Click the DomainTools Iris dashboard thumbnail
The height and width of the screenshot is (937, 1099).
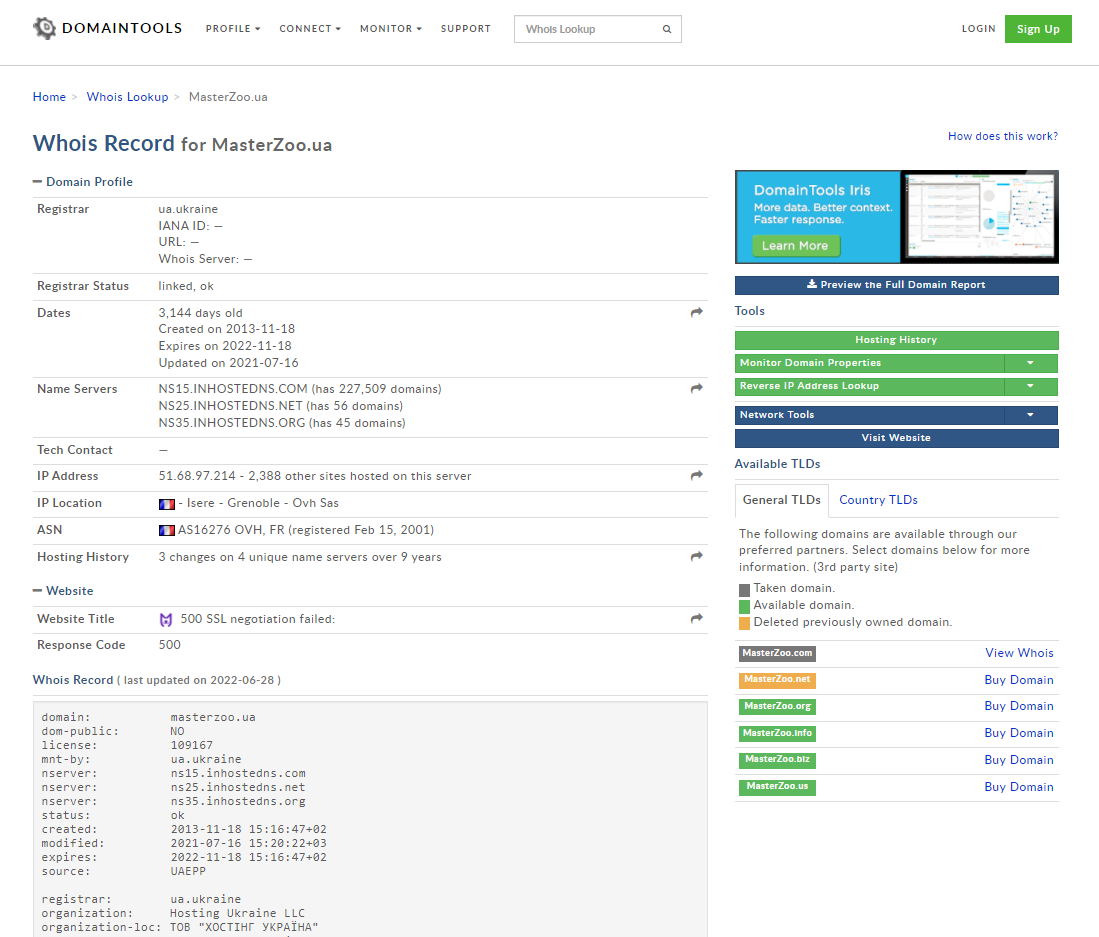[x=979, y=217]
